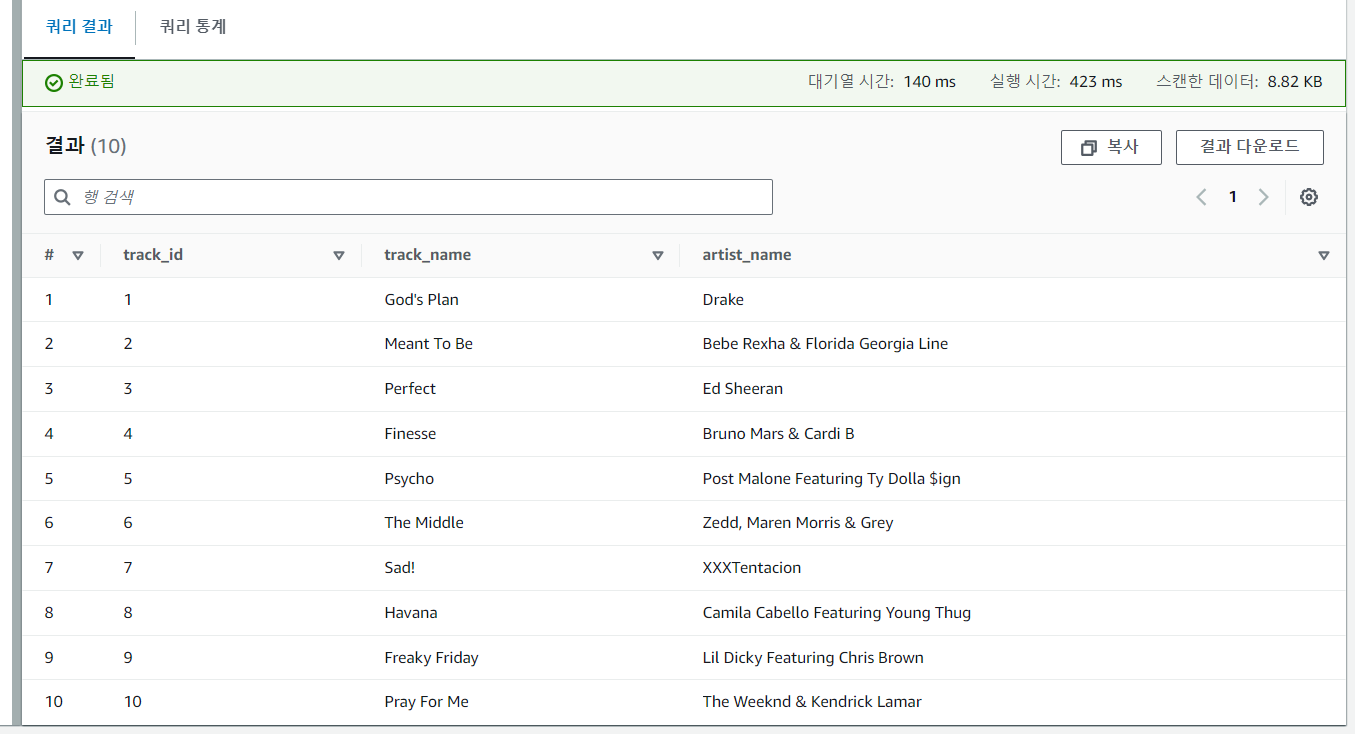The height and width of the screenshot is (734, 1355).
Task: Click the 완료됨 status label
Action: [x=91, y=82]
